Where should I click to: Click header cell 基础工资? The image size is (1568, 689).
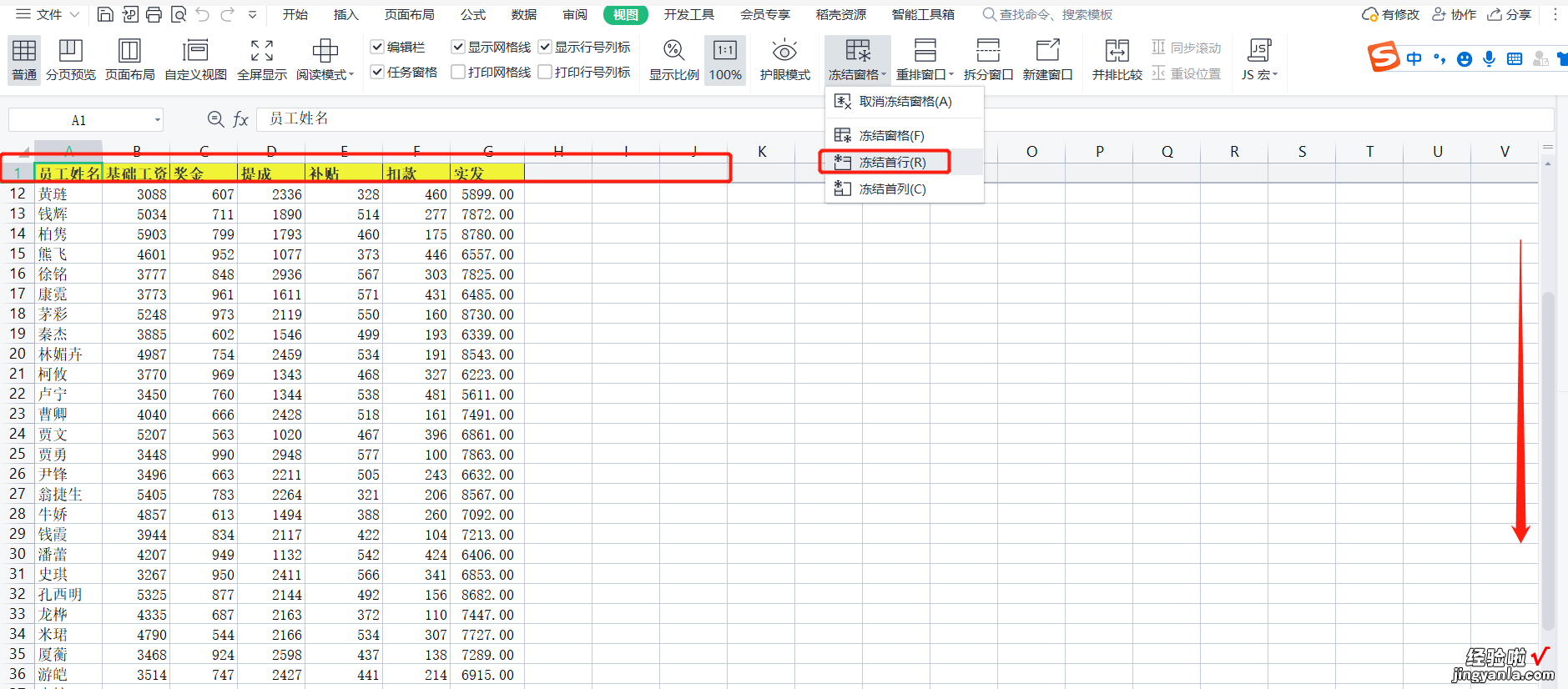[x=136, y=174]
